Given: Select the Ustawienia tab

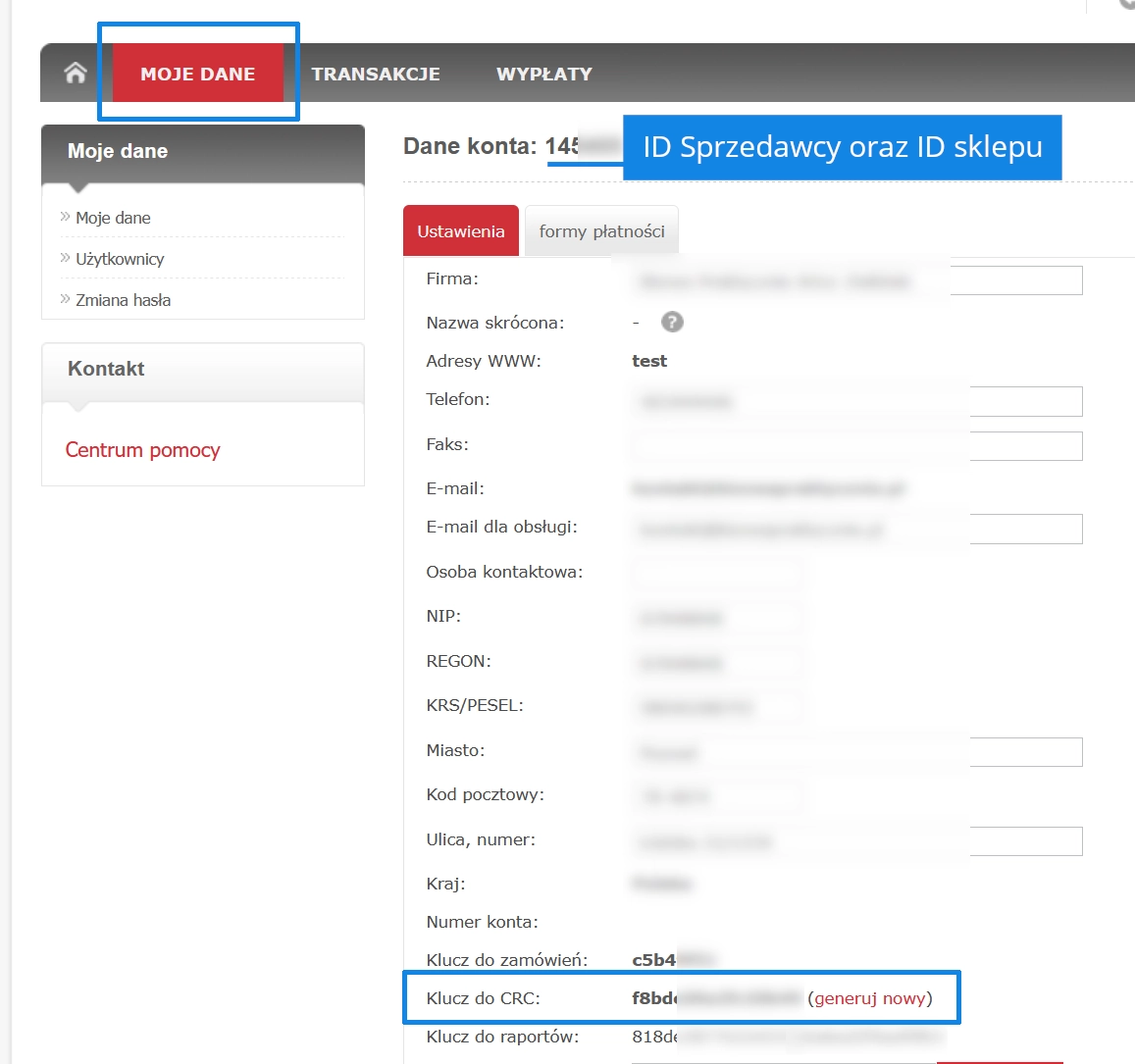Looking at the screenshot, I should coord(461,231).
